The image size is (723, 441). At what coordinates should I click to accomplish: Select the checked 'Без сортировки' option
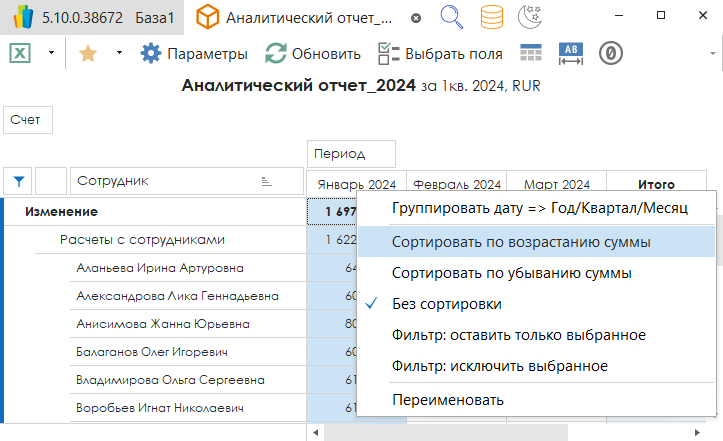pyautogui.click(x=446, y=304)
